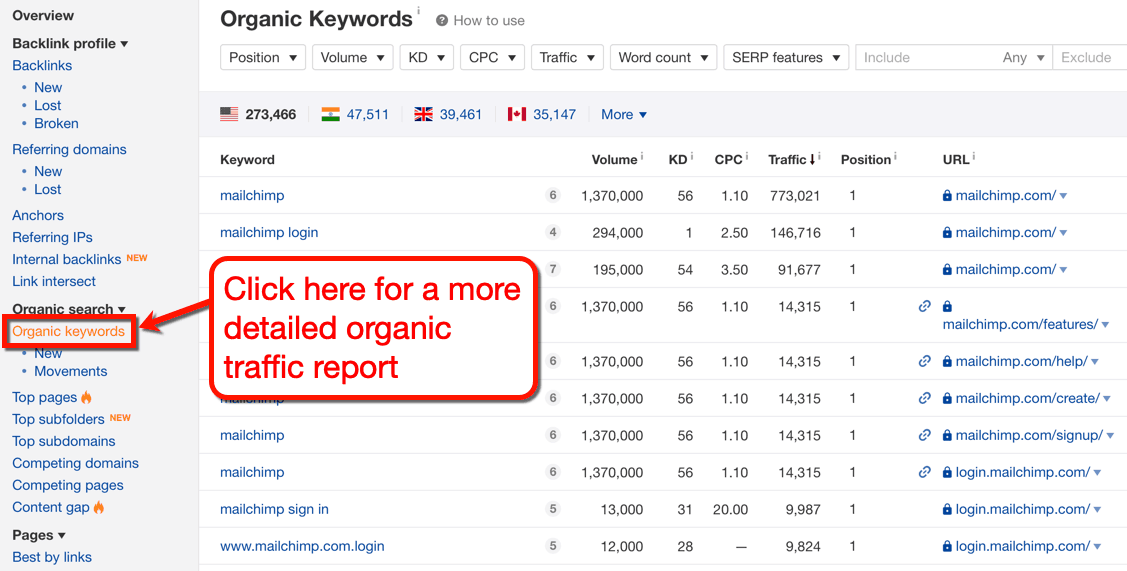Open Movements under Organic keywords
Image resolution: width=1127 pixels, height=571 pixels.
pyautogui.click(x=70, y=371)
